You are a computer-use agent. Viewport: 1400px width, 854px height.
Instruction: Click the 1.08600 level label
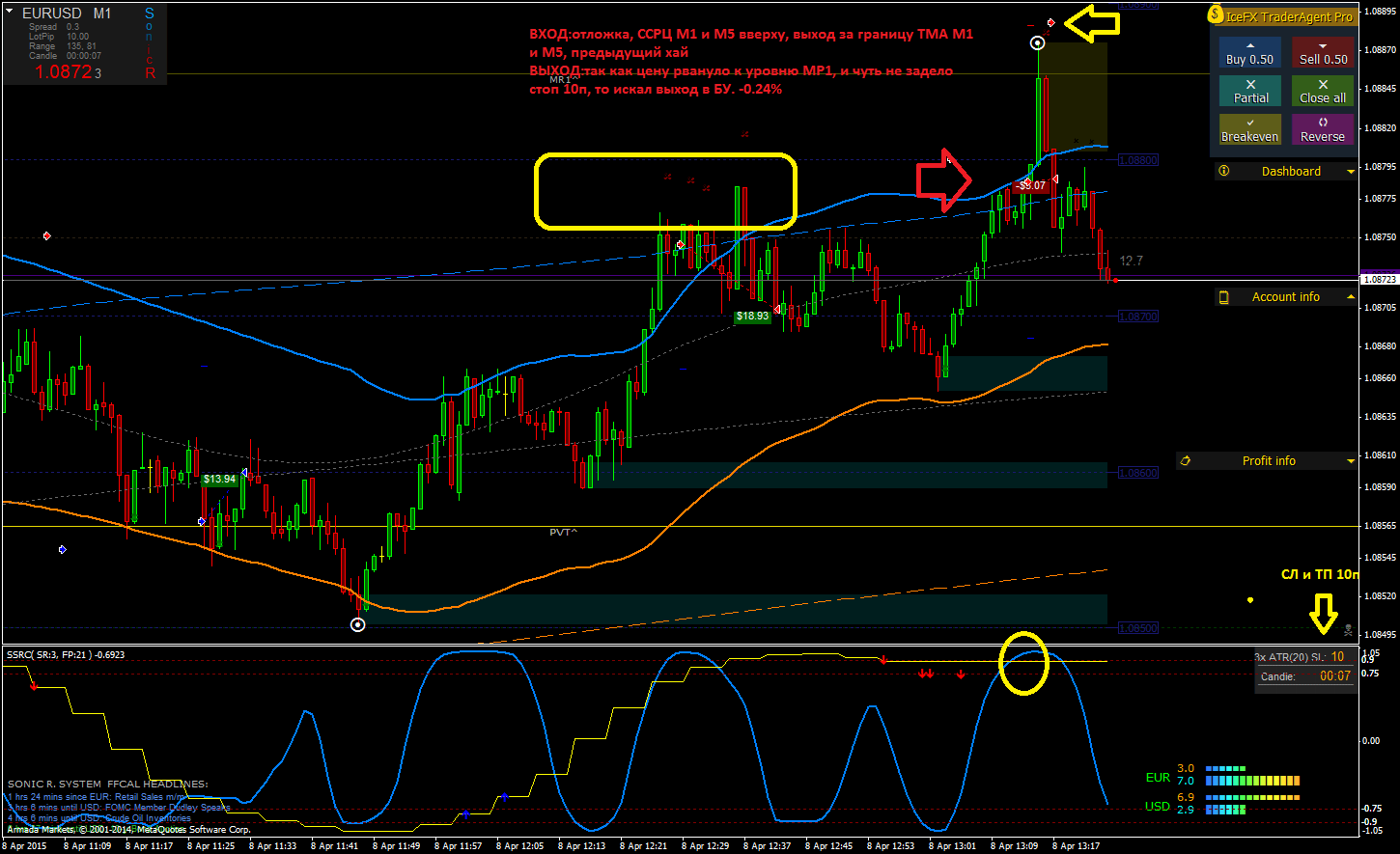(x=1138, y=473)
